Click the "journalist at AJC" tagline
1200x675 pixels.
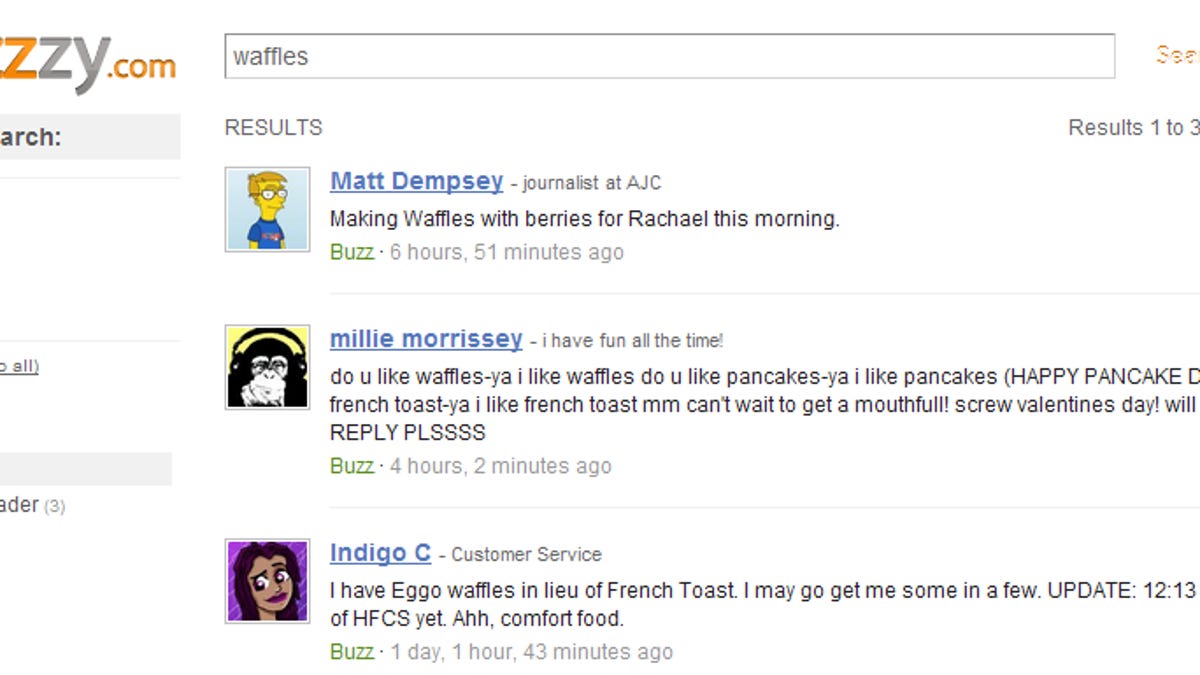pos(591,183)
